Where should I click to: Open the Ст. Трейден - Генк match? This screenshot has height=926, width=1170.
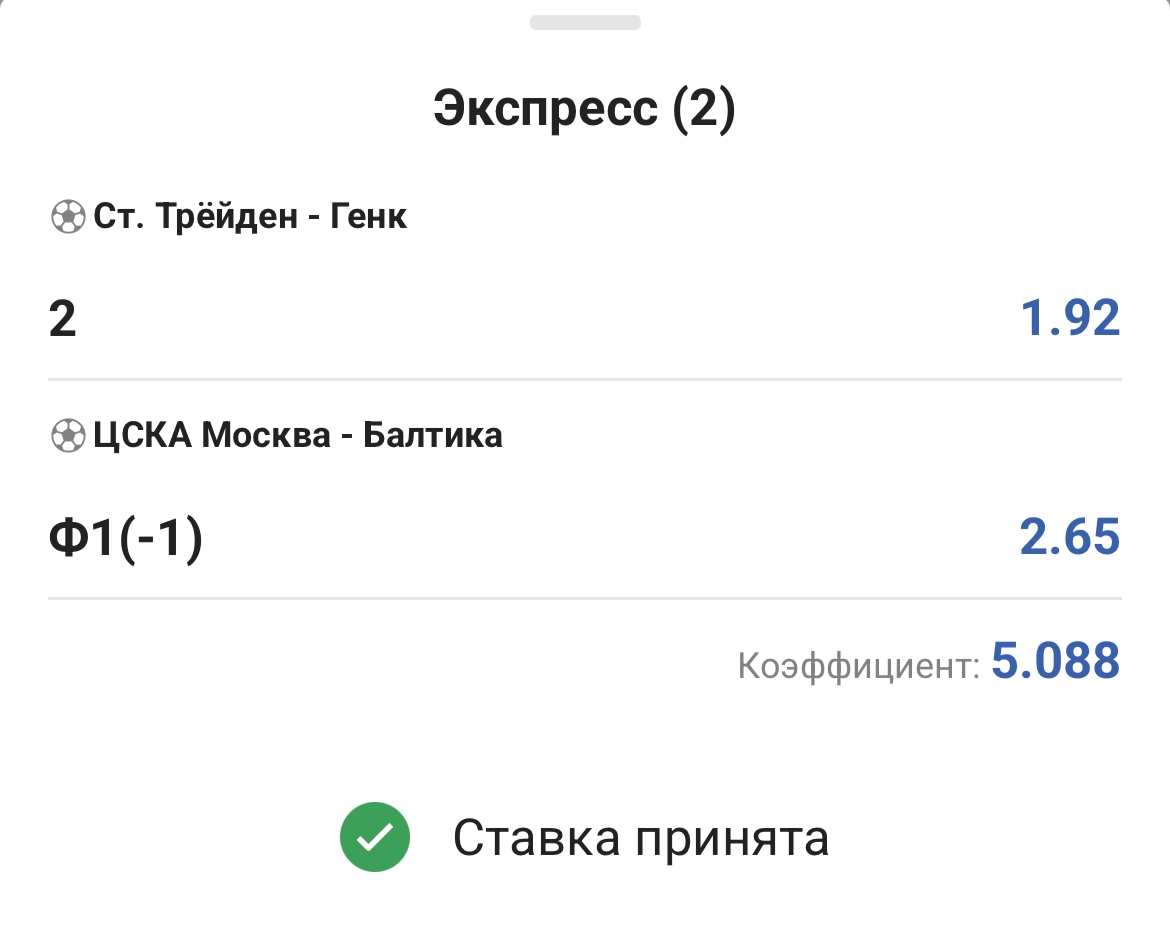pos(250,217)
